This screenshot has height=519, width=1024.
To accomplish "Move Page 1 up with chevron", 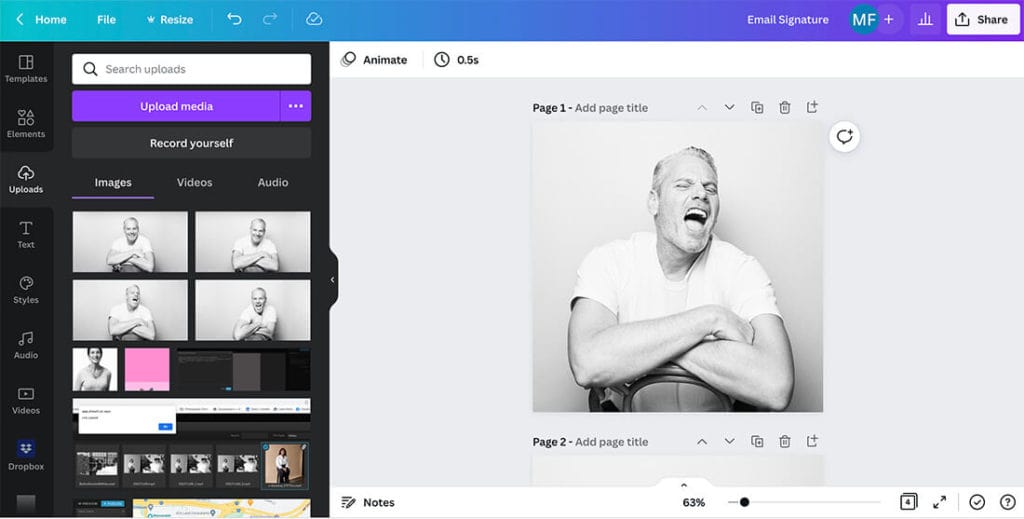I will [702, 108].
